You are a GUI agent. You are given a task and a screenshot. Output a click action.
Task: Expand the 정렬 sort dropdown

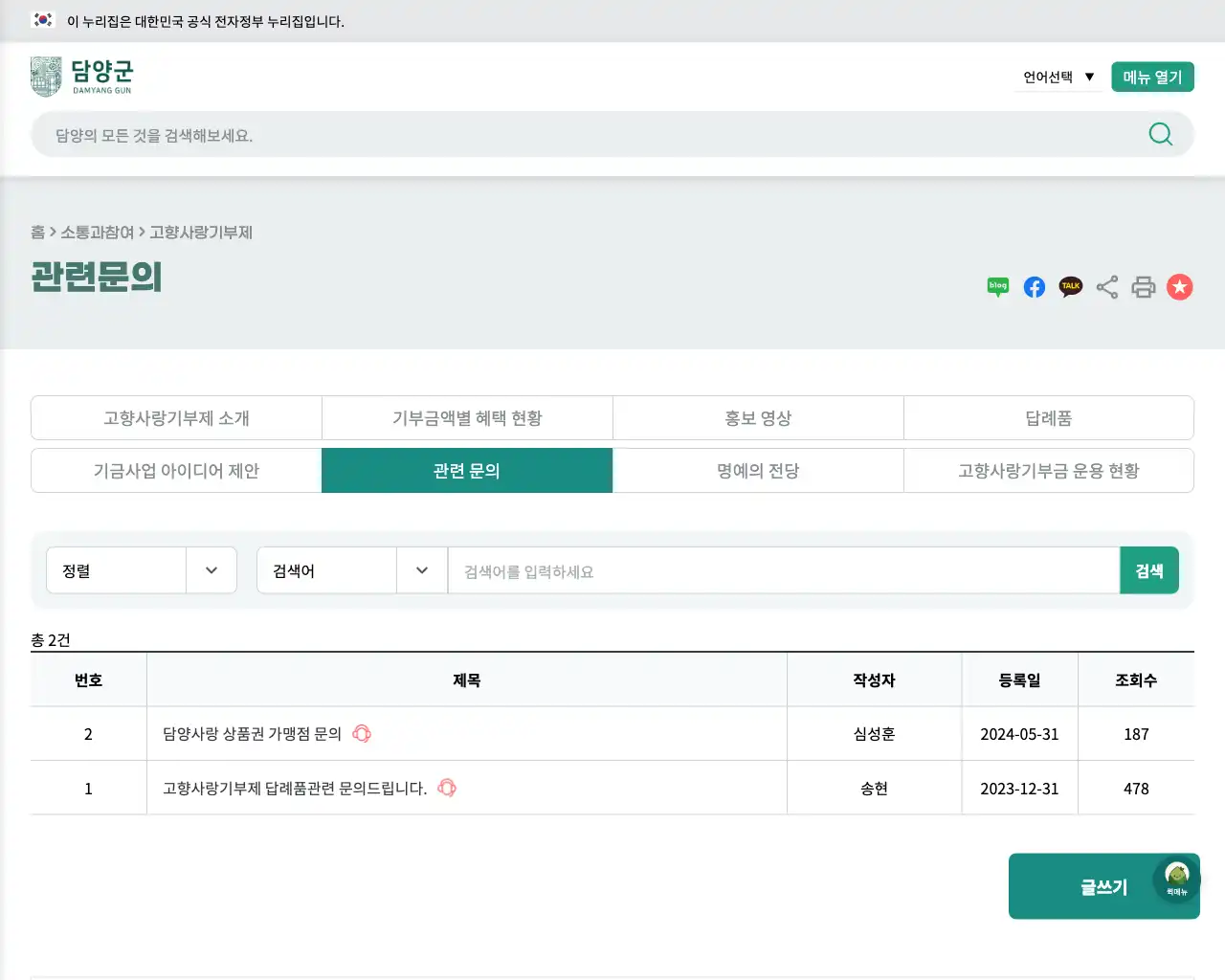142,569
